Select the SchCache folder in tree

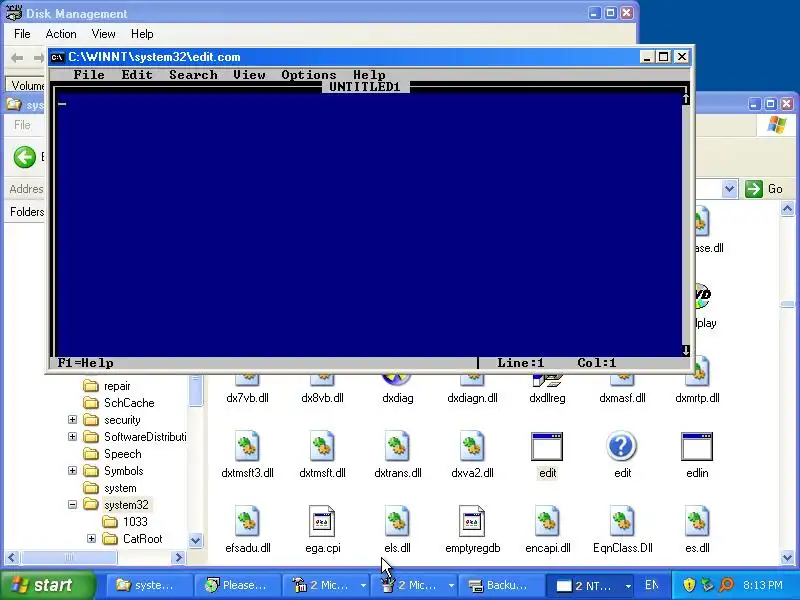point(129,403)
